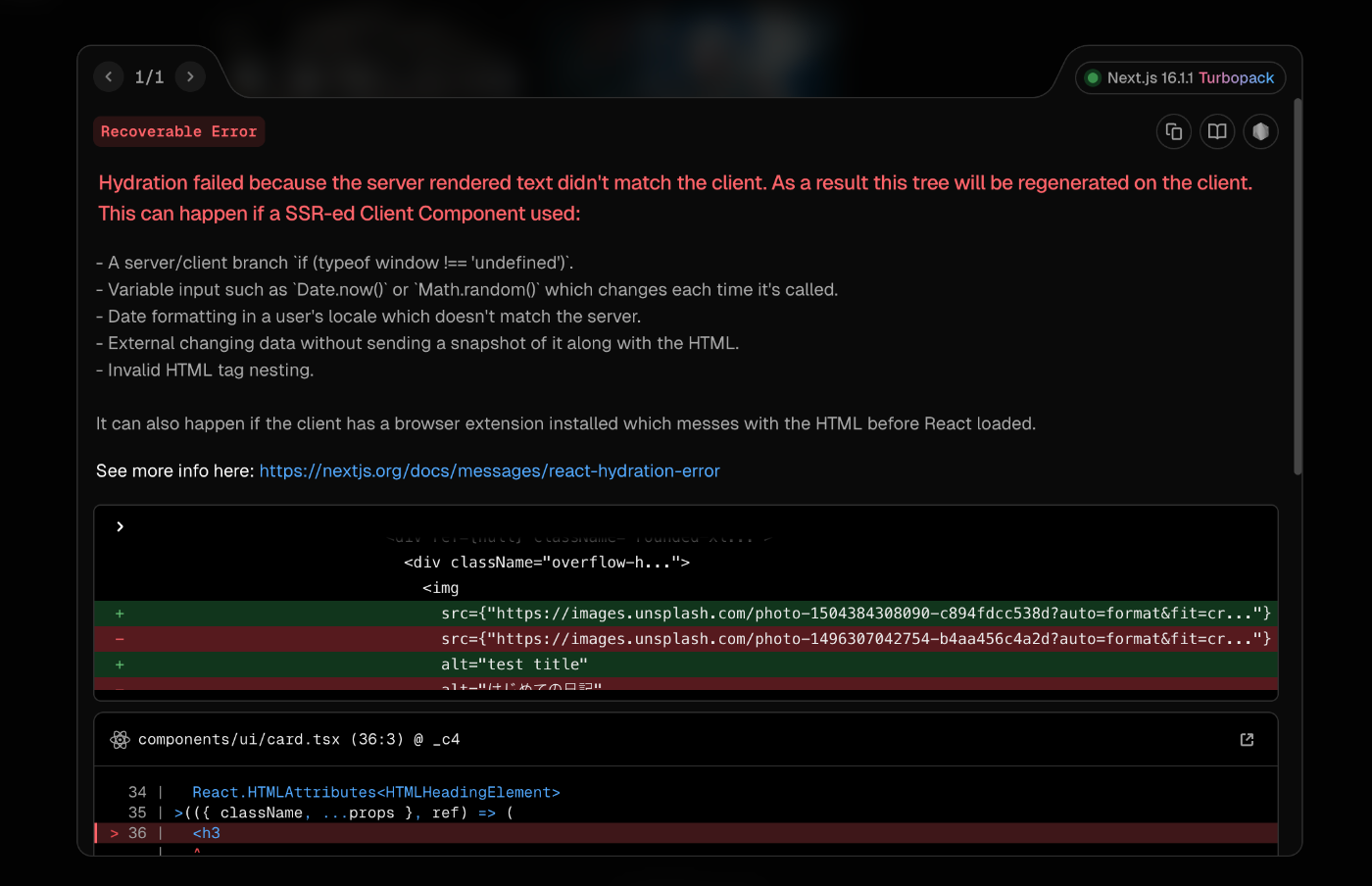1372x886 pixels.
Task: Select removed src photo-1496307042754 line
Action: tap(686, 639)
